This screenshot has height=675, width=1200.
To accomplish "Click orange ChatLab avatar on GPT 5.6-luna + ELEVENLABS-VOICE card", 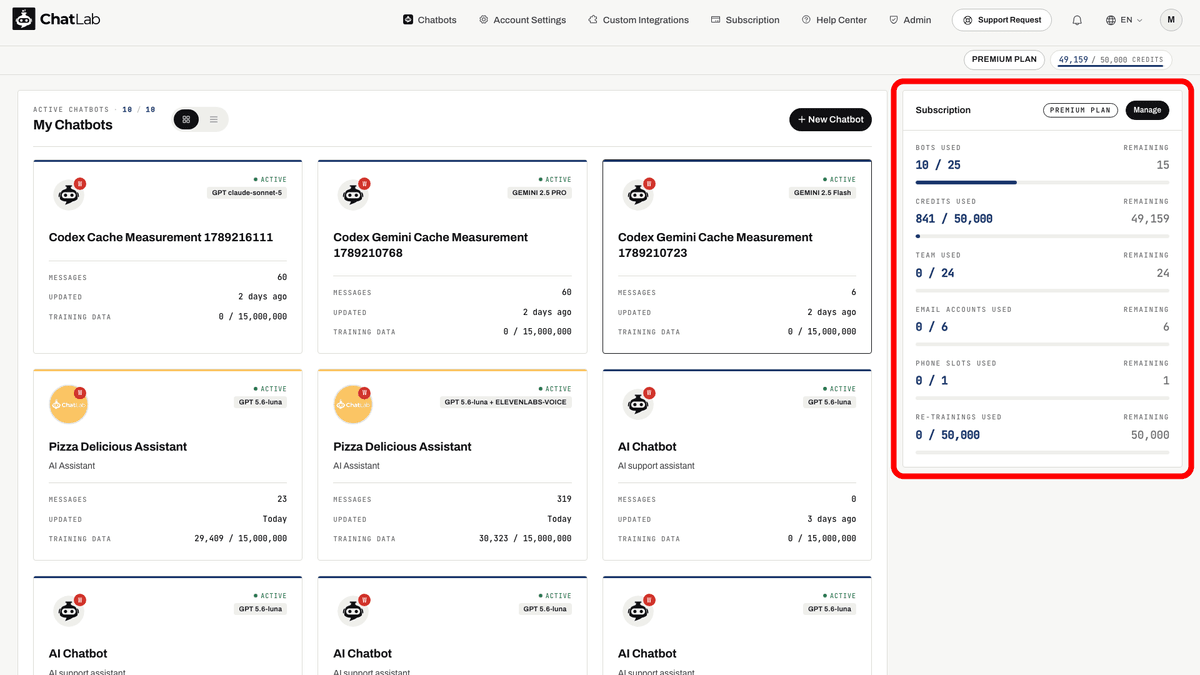I will pyautogui.click(x=352, y=404).
